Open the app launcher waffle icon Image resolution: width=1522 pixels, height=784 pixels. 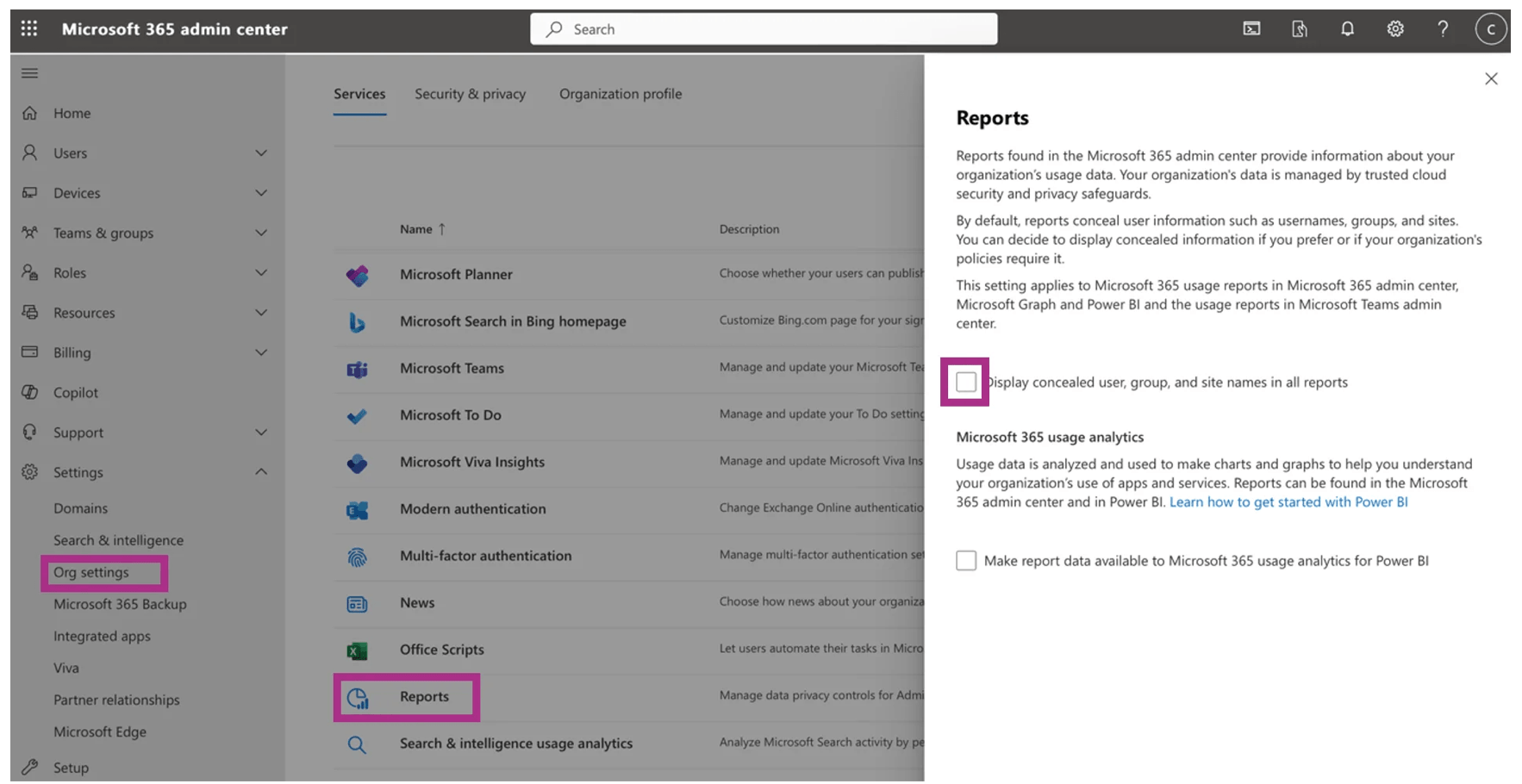29,28
